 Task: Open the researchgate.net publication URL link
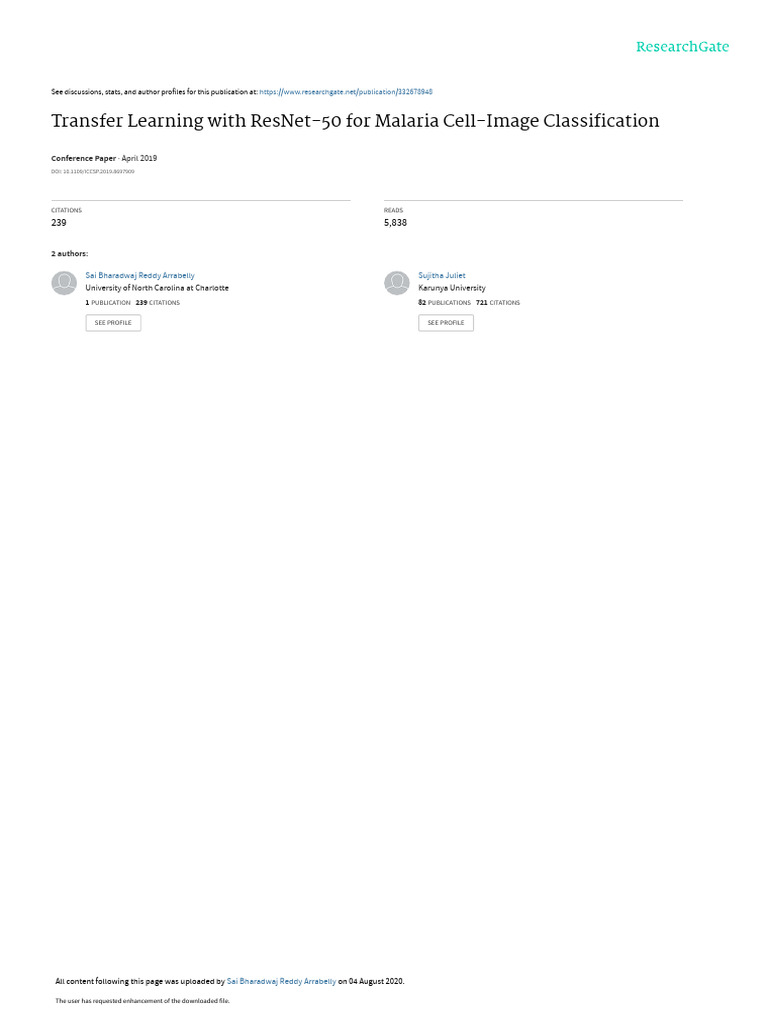(x=346, y=92)
